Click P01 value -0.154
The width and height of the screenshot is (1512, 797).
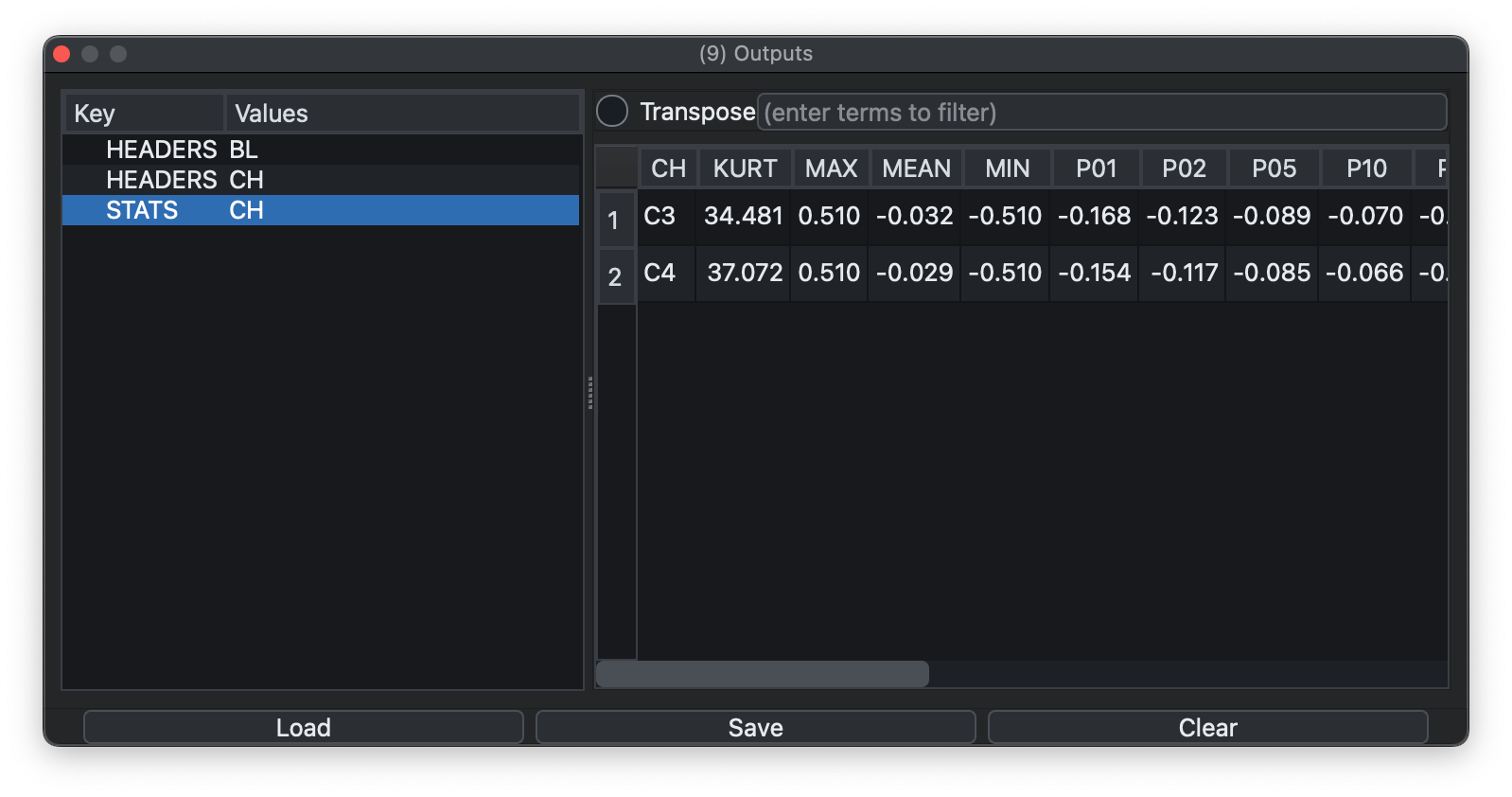click(x=1095, y=273)
